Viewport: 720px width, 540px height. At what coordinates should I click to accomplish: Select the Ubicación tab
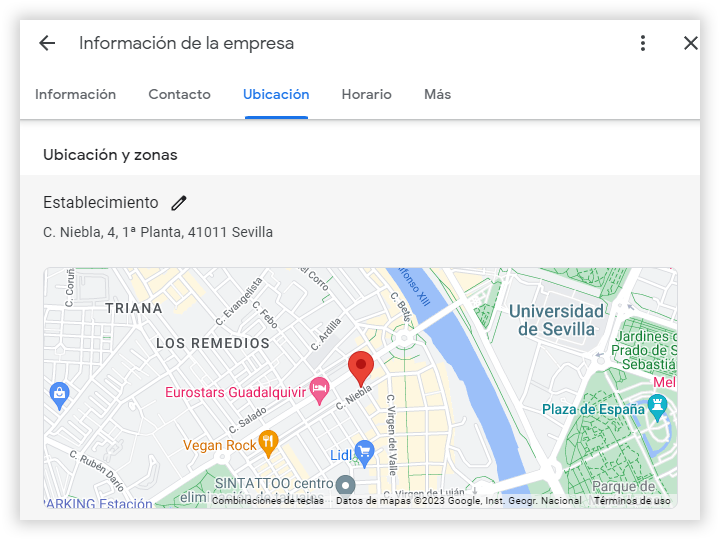[x=276, y=95]
